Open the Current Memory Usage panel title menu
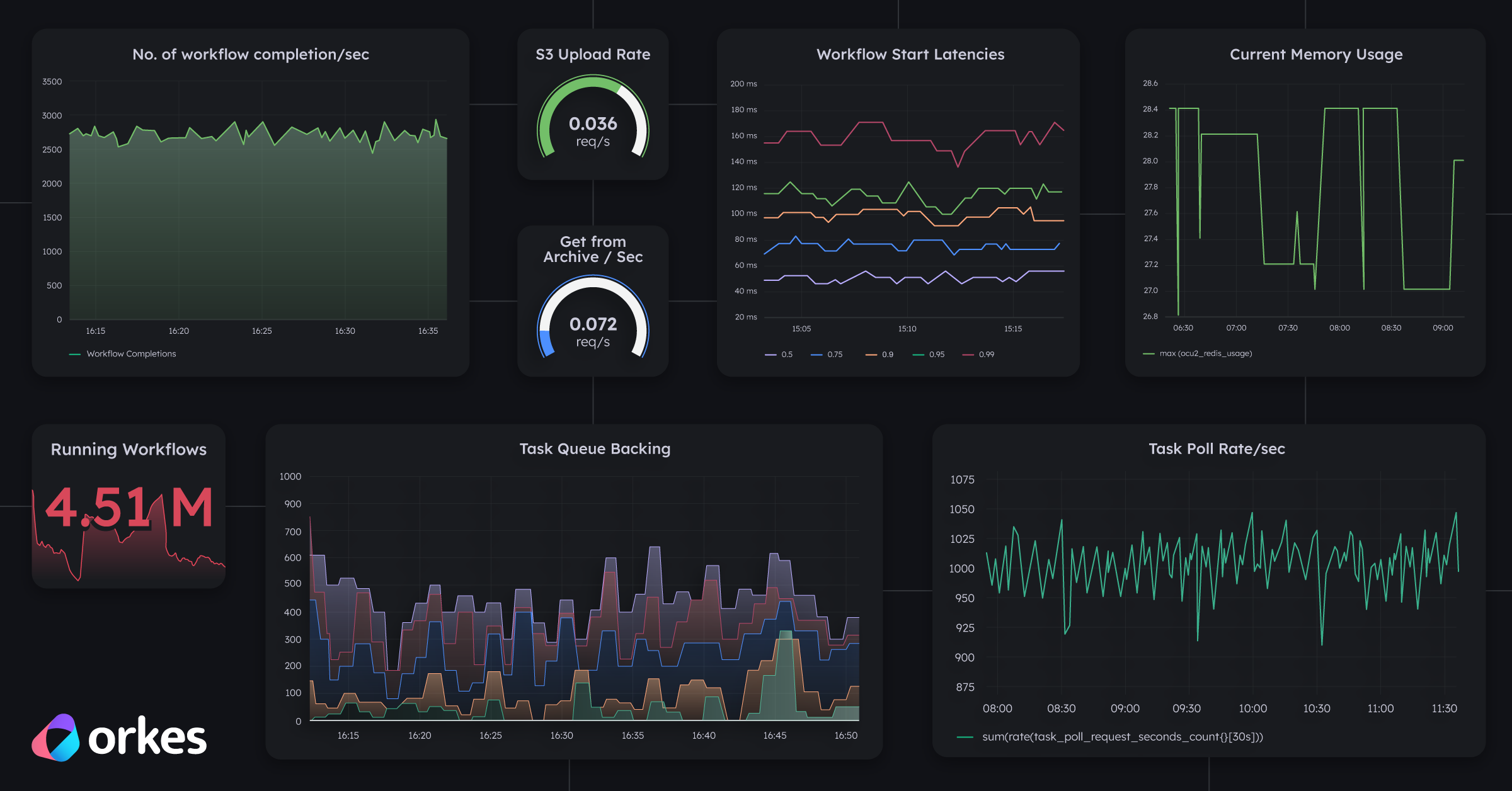The image size is (1512, 791). (x=1316, y=55)
